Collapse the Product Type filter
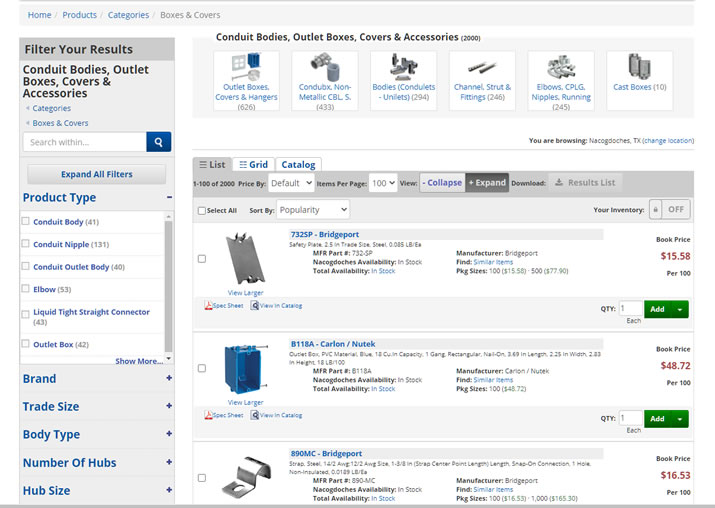This screenshot has width=715, height=508. tap(169, 197)
